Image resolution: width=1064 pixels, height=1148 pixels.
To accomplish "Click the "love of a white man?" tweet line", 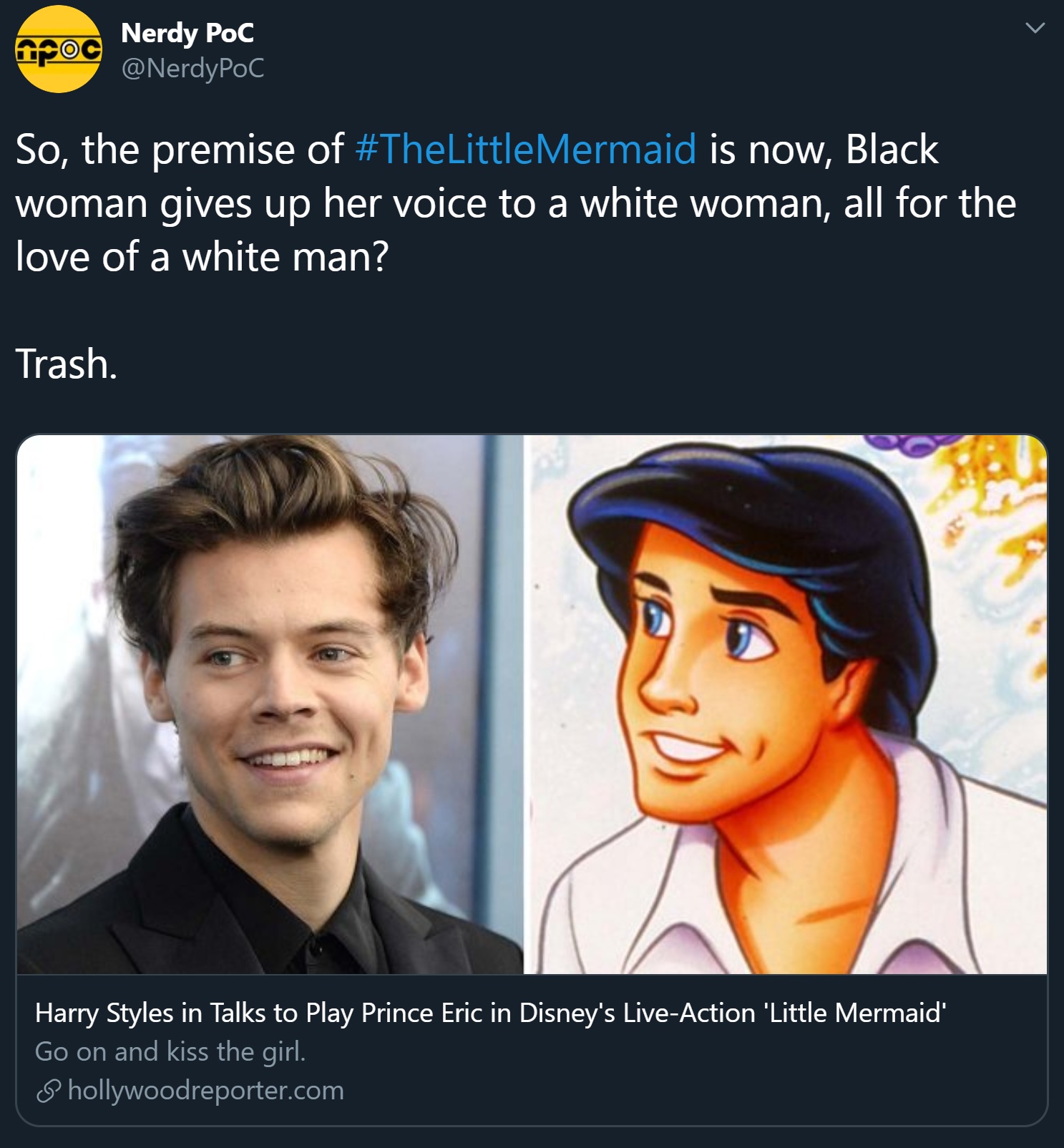I will pos(202,256).
